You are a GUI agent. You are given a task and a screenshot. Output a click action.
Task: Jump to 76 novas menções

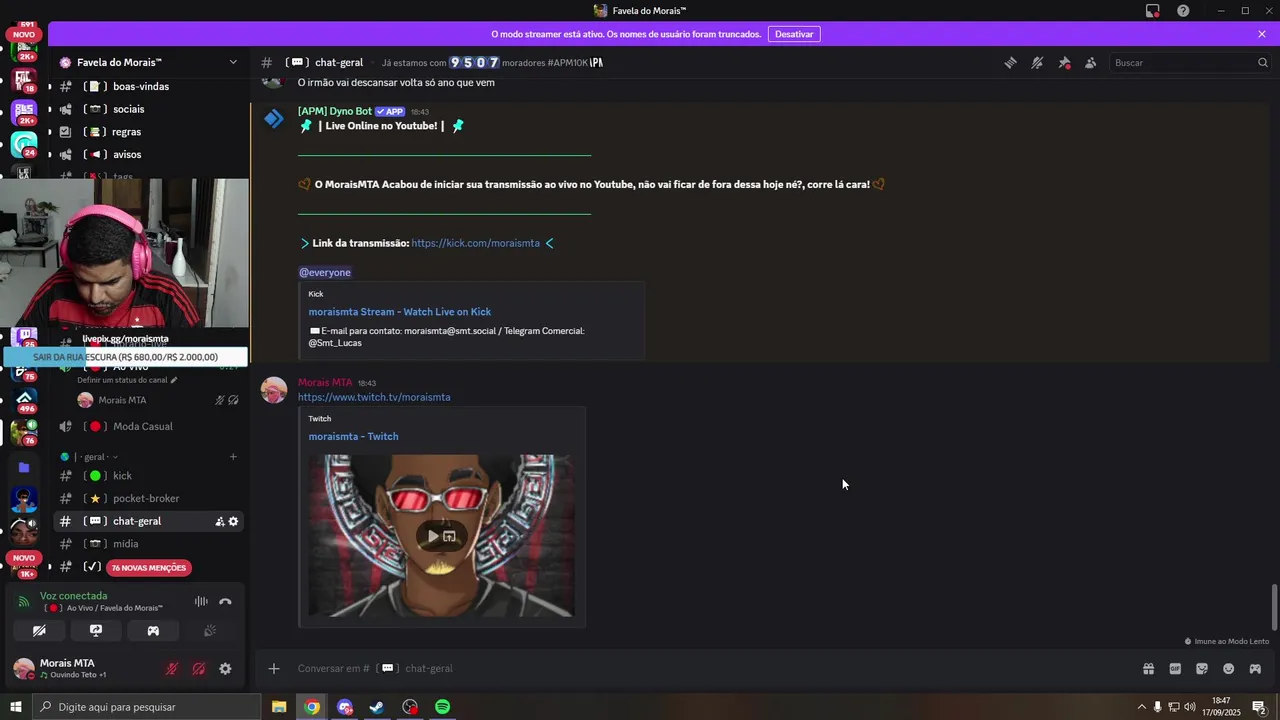point(148,568)
